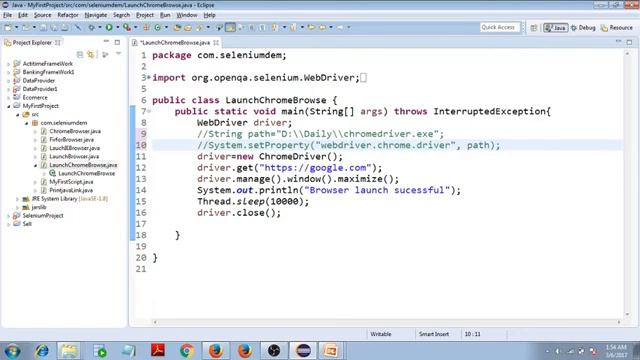Click the editor vertical scrollbar

click(x=627, y=184)
